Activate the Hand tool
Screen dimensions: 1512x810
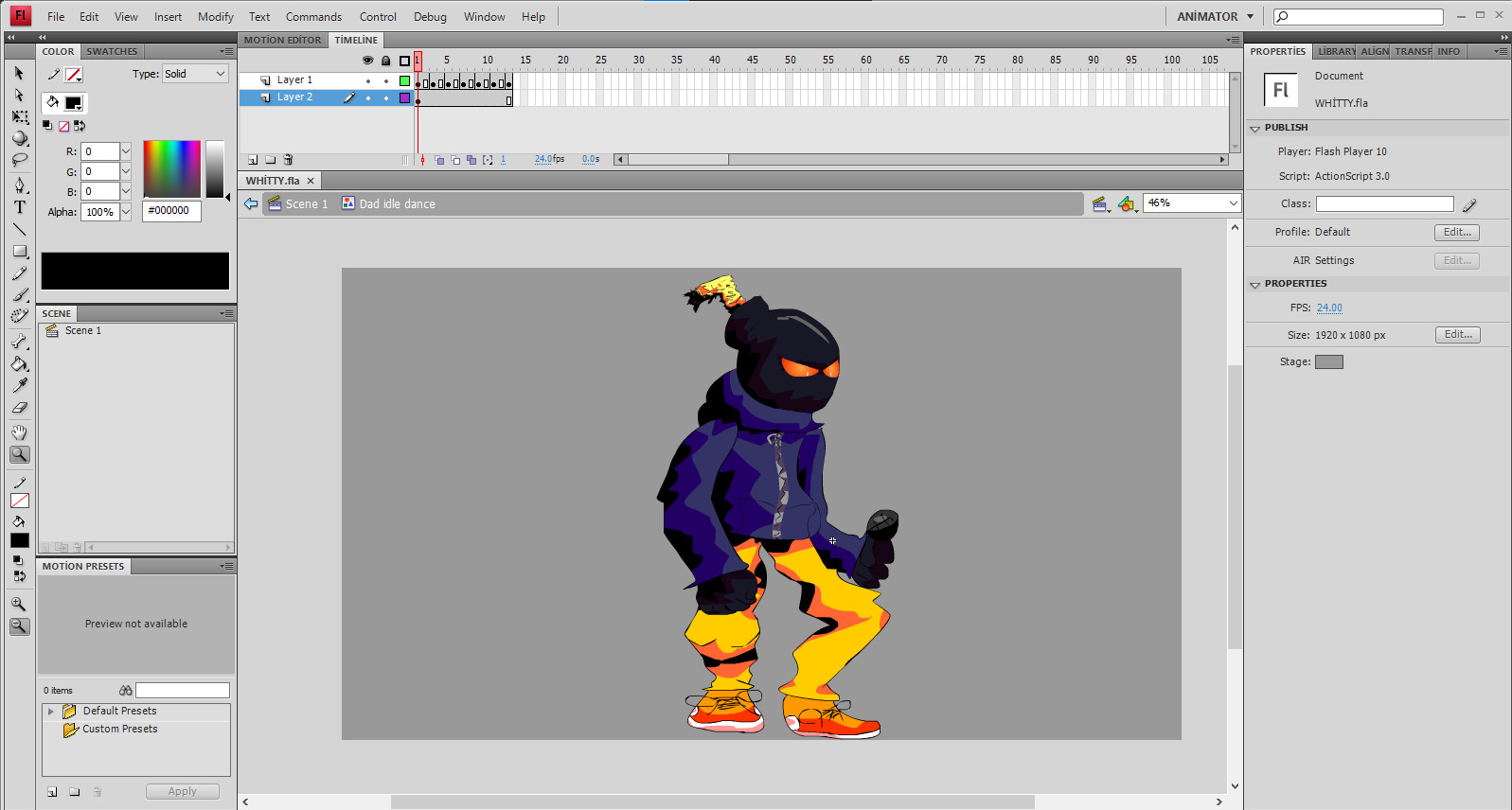(19, 432)
